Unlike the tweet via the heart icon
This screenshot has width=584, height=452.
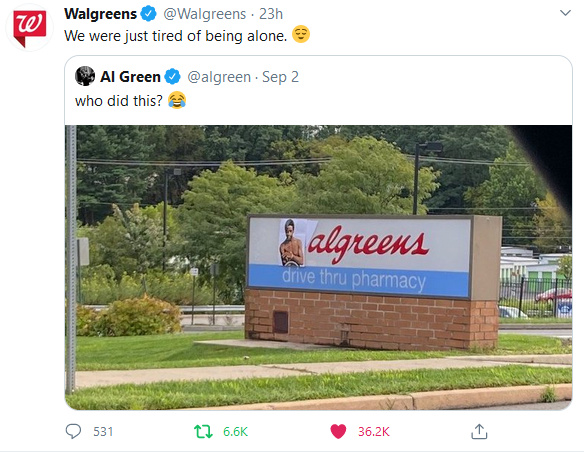click(x=338, y=432)
